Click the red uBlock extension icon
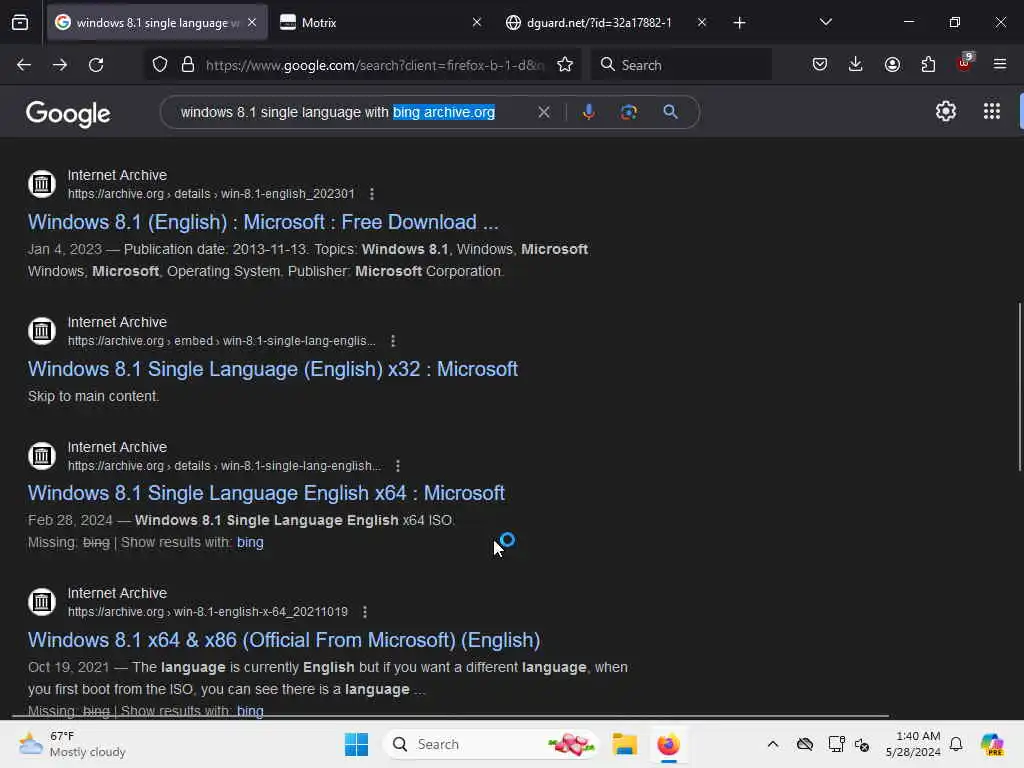 point(965,63)
